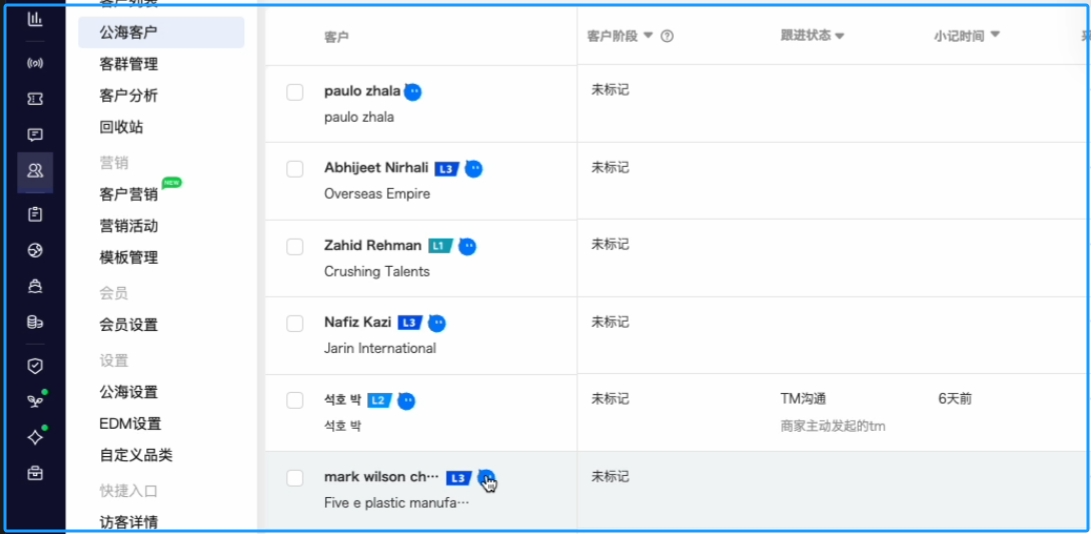Open the 小记时间 column sort dropdown
Viewport: 1091px width, 534px height.
tap(994, 35)
